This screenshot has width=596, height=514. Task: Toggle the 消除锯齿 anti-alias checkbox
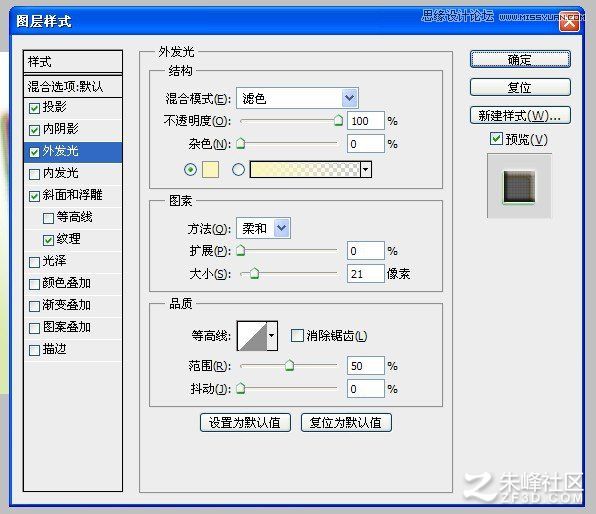[x=297, y=336]
